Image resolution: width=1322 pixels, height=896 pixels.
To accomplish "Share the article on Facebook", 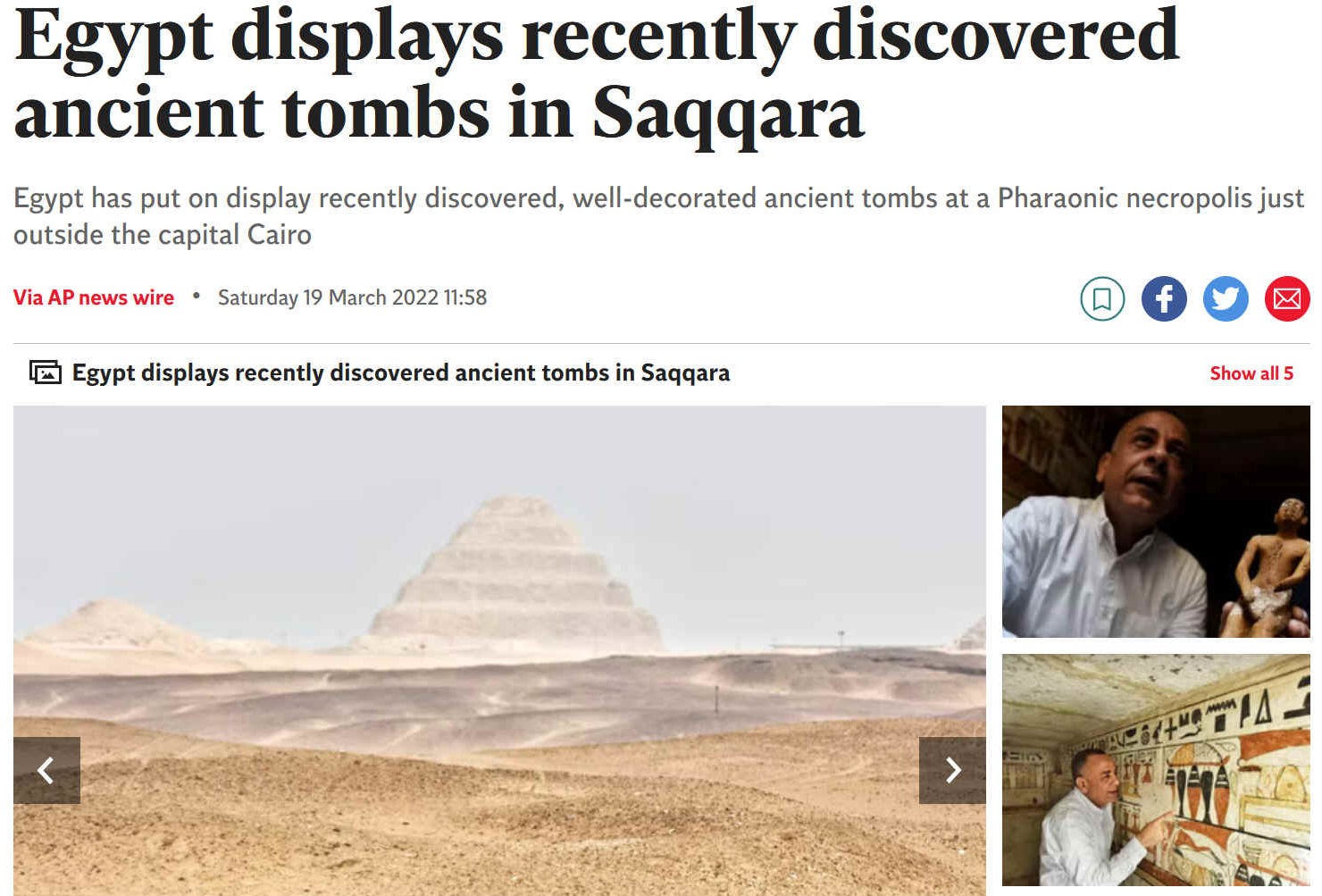I will pyautogui.click(x=1164, y=298).
